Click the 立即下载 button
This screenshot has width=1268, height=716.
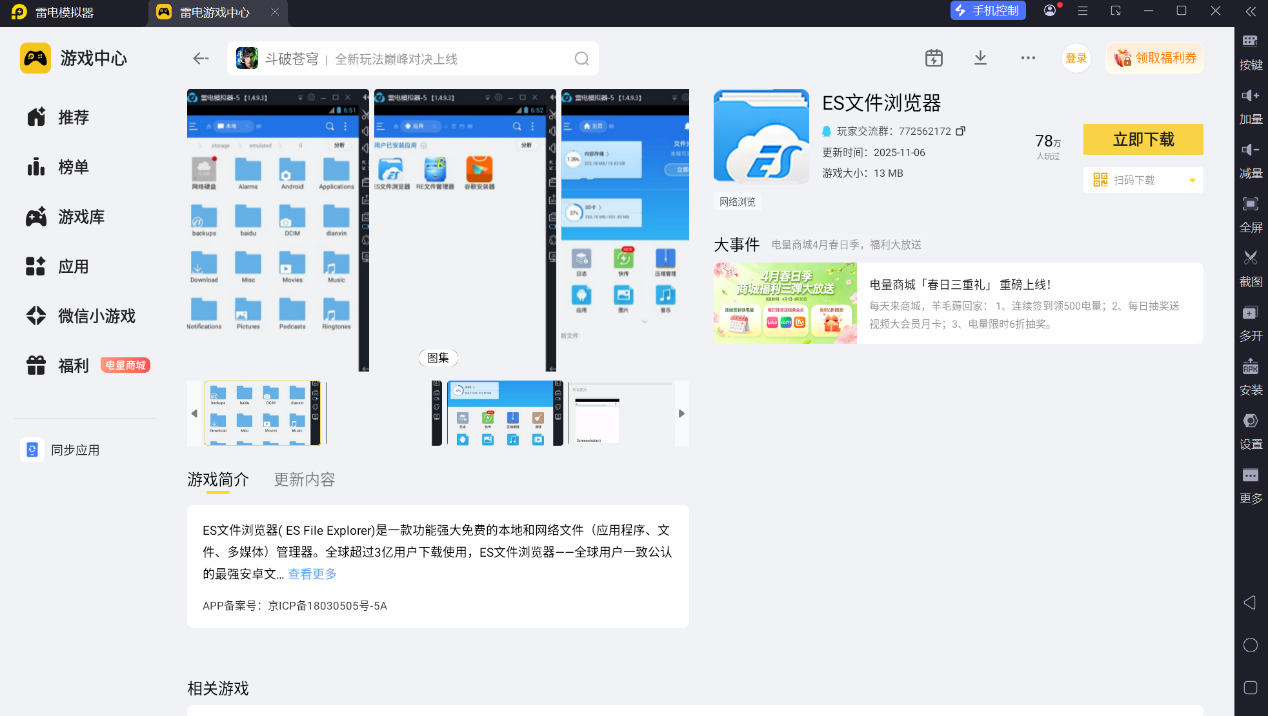1142,140
